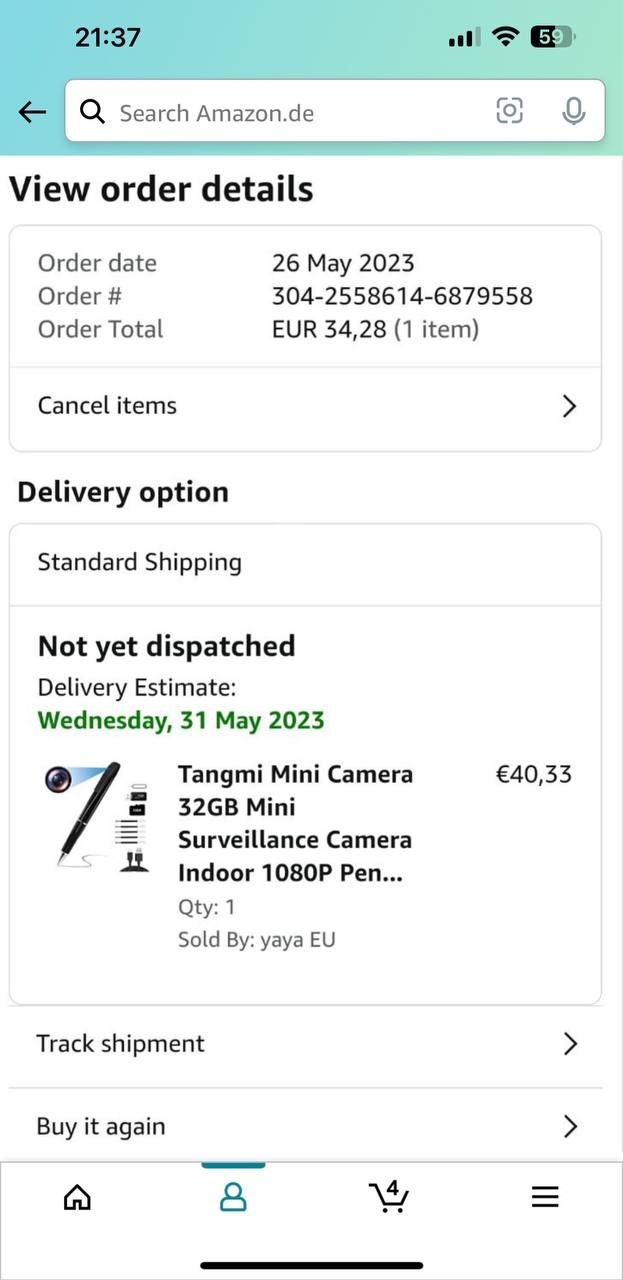Open the shopping cart icon
Image resolution: width=623 pixels, height=1280 pixels.
tap(389, 1196)
